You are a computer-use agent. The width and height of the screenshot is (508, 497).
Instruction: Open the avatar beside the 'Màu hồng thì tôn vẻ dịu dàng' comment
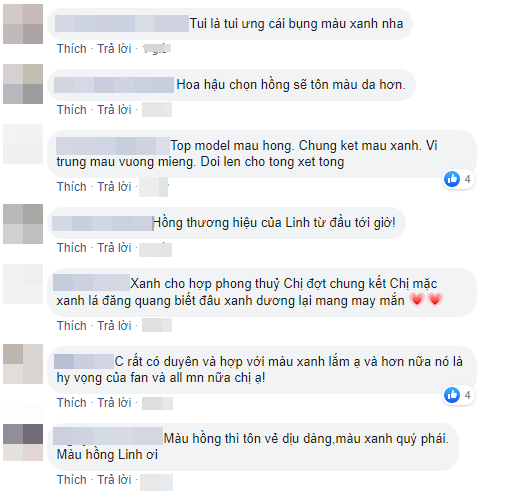(x=23, y=442)
